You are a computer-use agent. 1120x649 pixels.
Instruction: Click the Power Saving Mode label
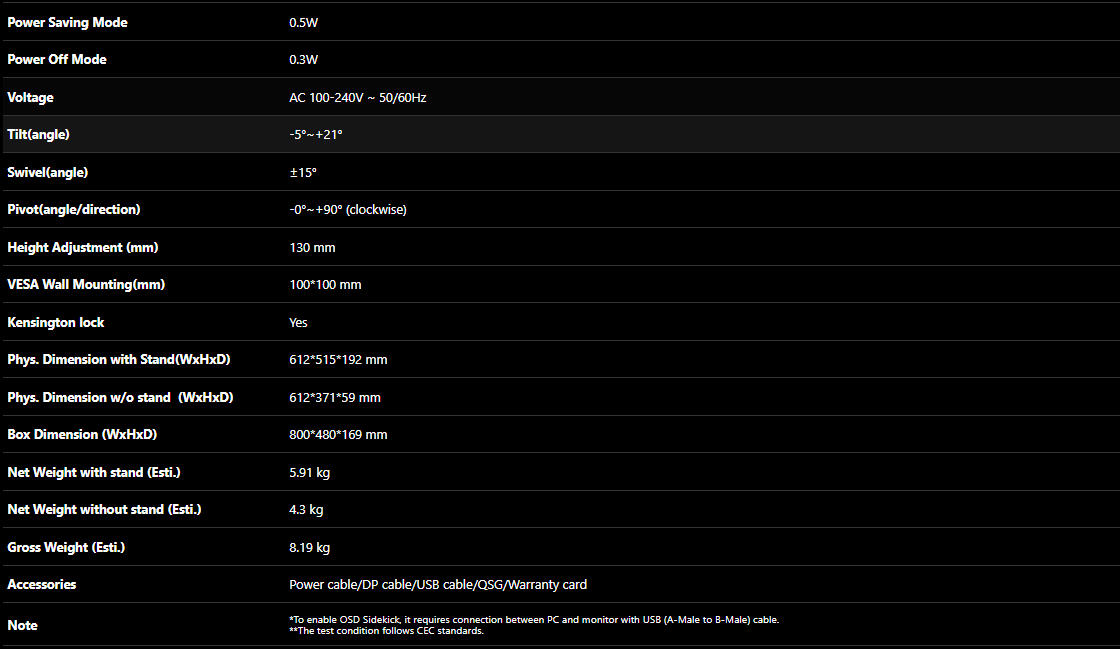tap(67, 22)
